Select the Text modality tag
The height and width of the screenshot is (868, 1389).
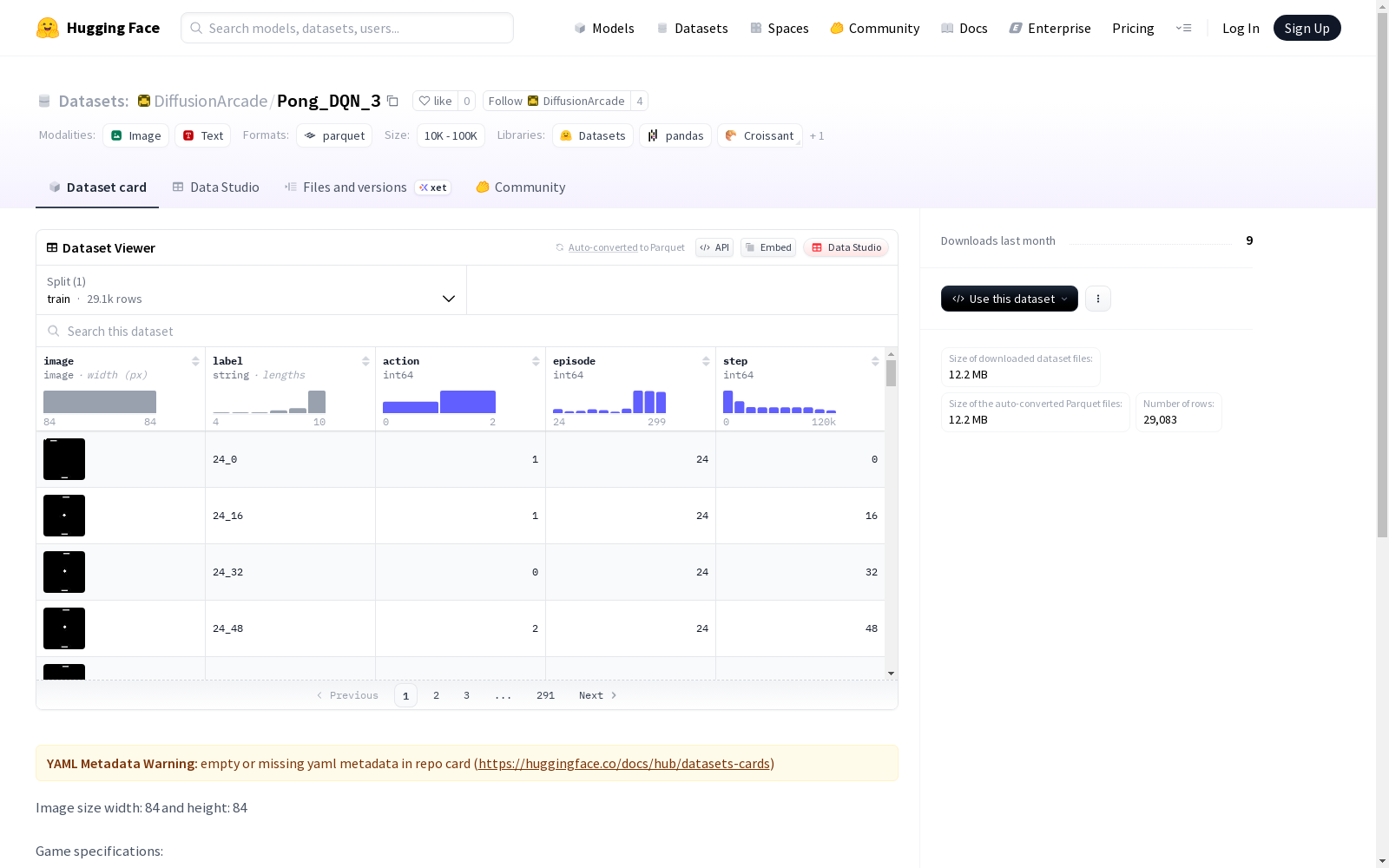click(203, 135)
